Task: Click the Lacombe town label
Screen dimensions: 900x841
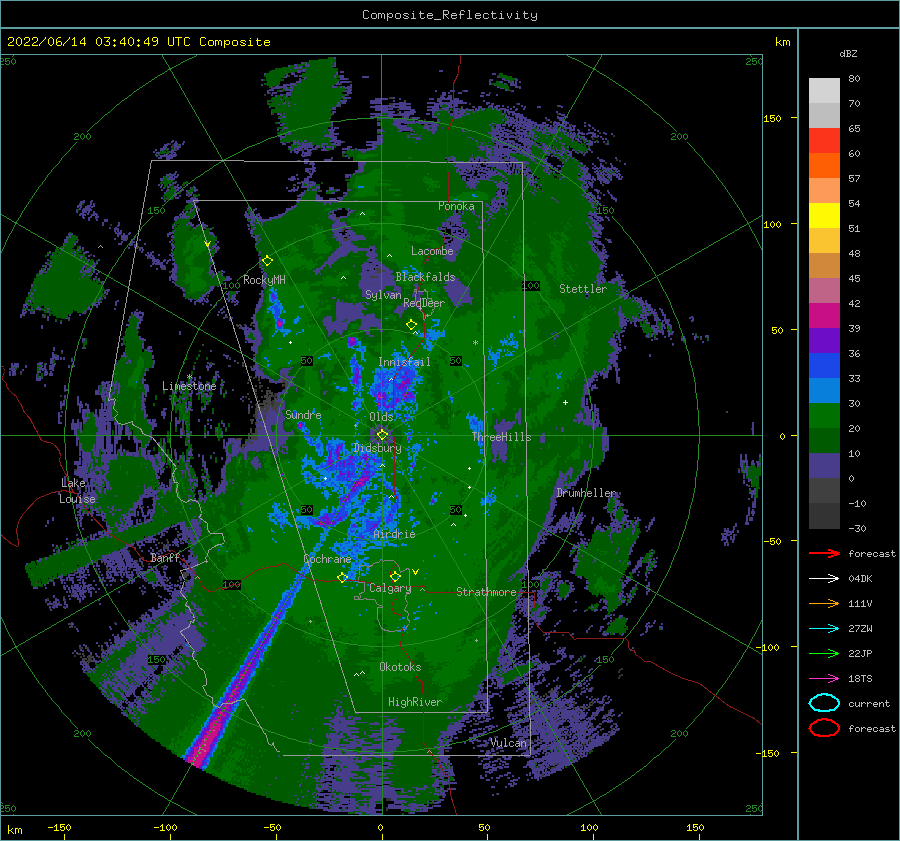Action: (432, 251)
